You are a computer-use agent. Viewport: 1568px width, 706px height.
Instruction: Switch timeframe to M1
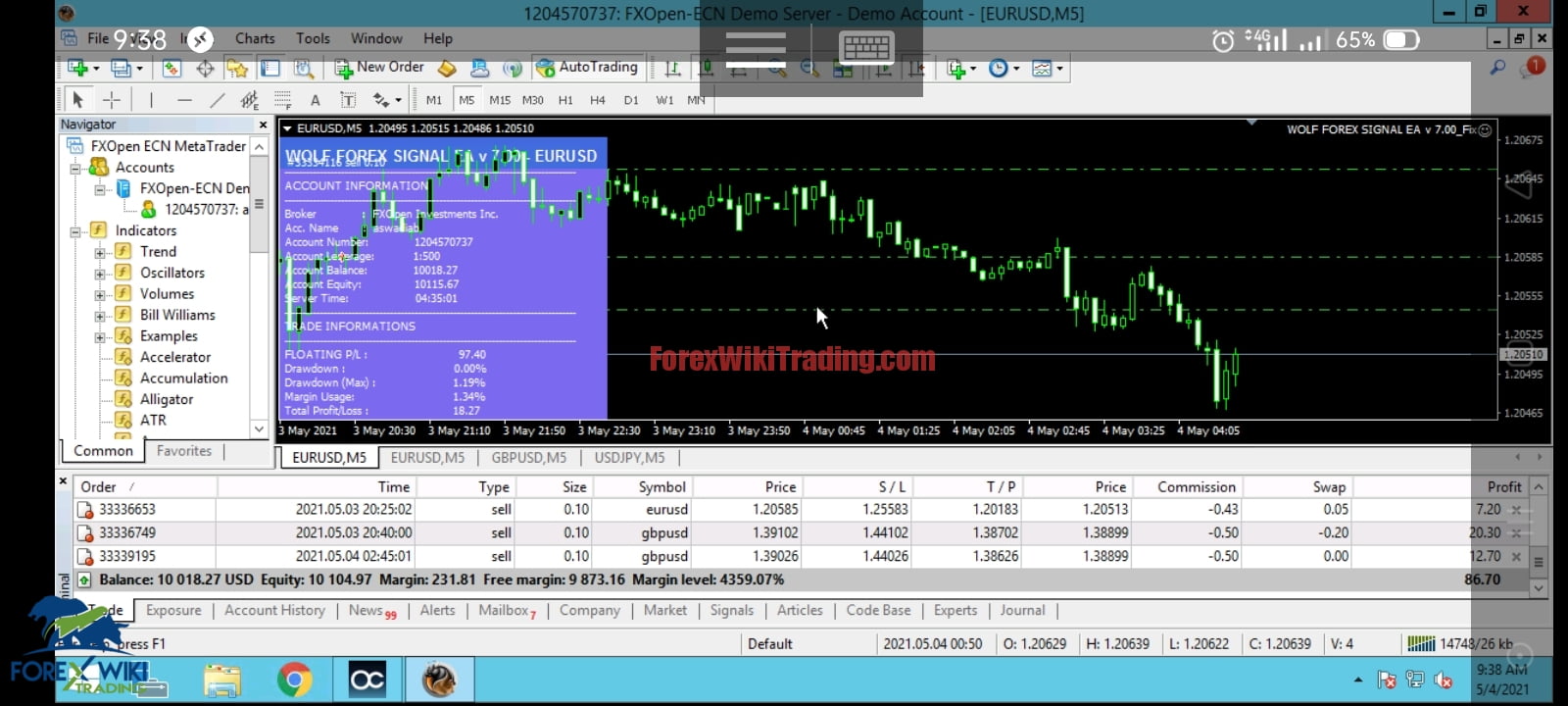(434, 100)
